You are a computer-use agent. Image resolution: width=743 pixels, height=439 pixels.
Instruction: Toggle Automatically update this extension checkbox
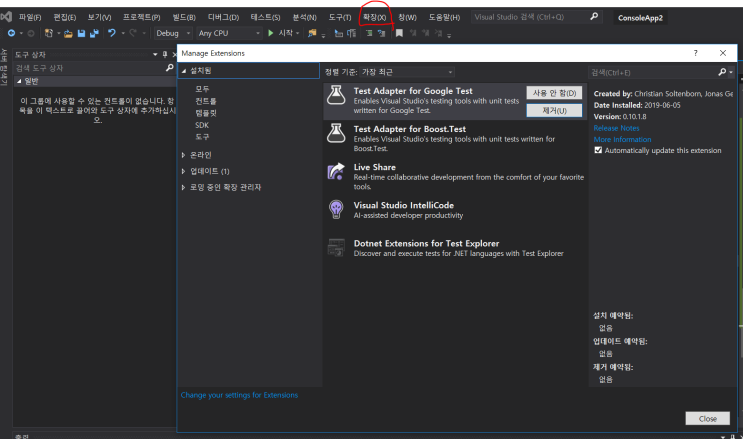598,150
